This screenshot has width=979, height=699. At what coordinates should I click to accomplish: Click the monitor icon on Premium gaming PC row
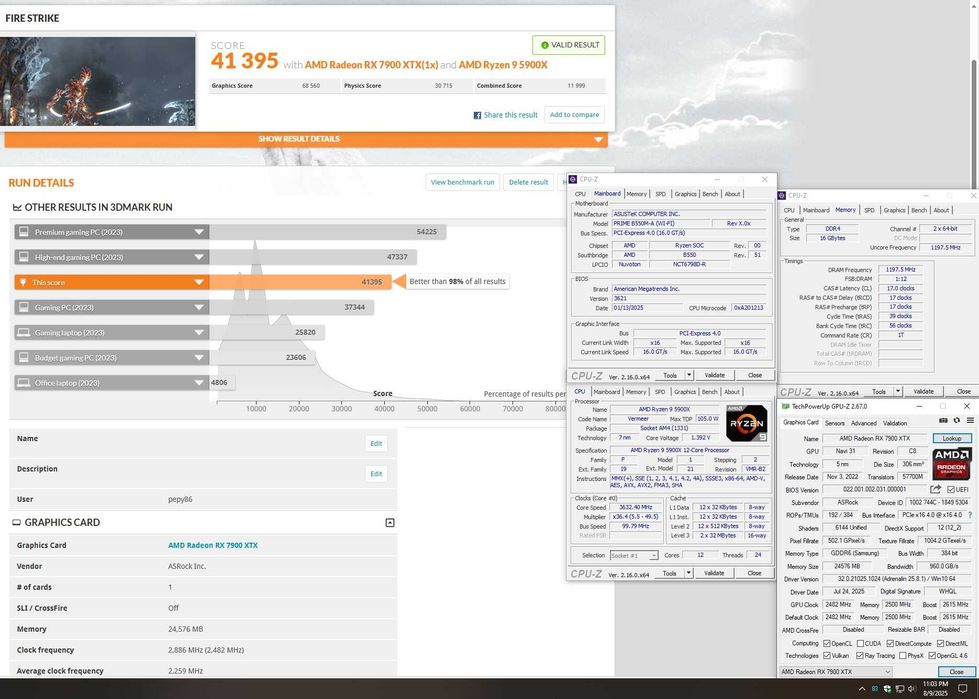point(24,232)
